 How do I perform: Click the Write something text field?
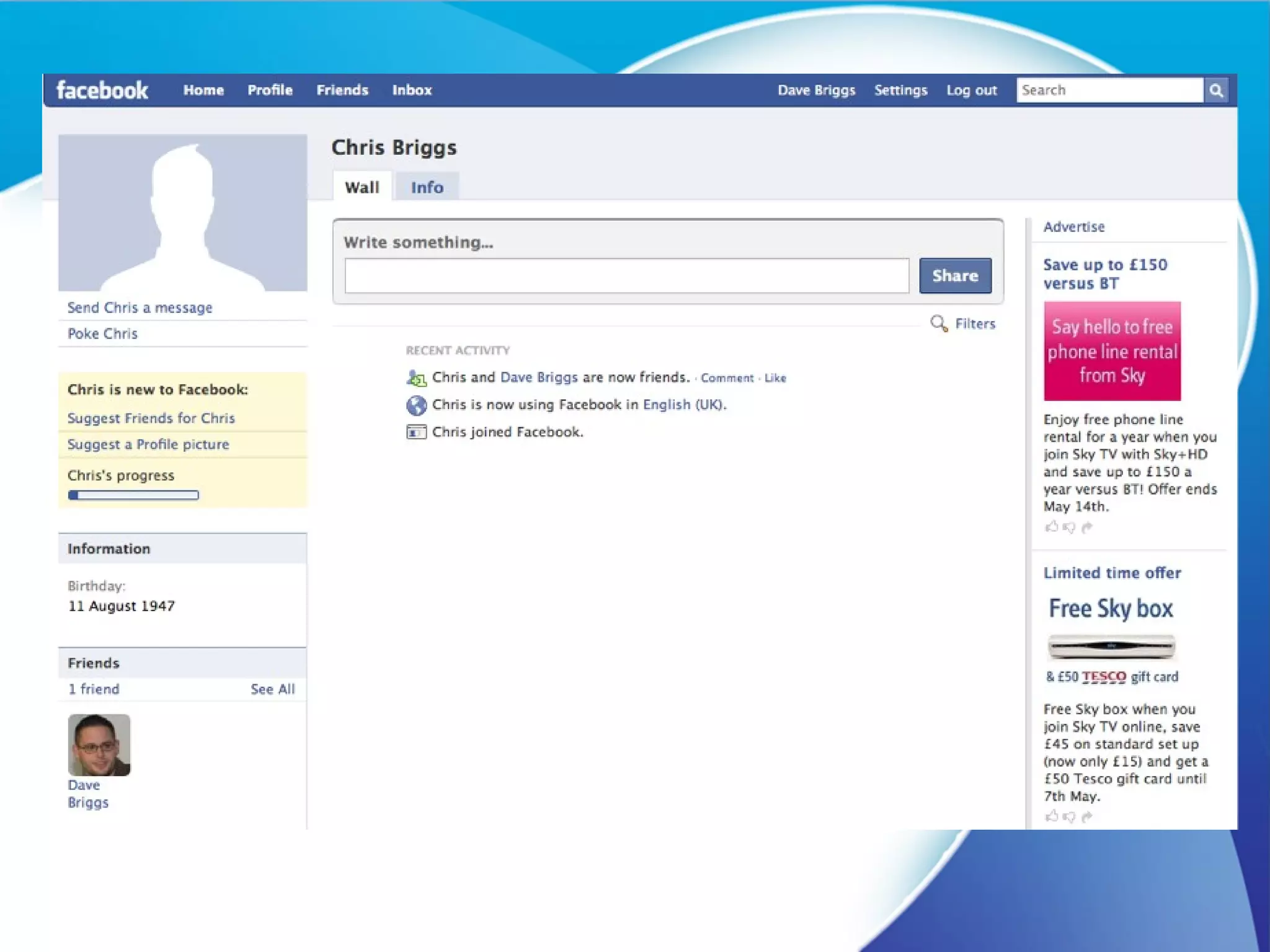point(626,276)
